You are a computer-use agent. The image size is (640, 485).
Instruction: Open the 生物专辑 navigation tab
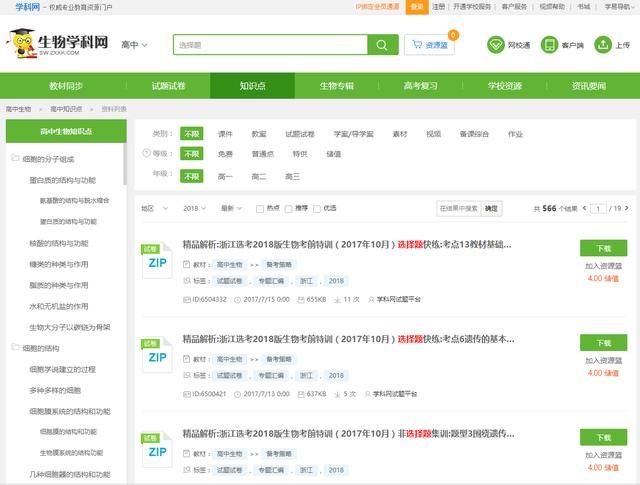click(x=337, y=86)
